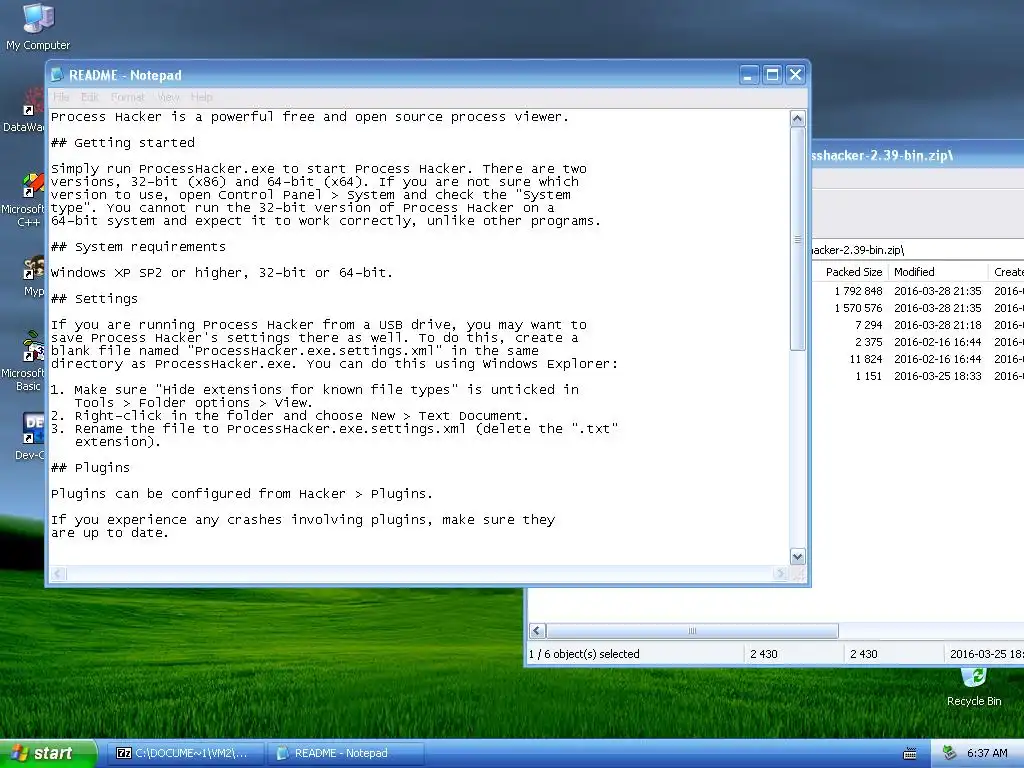Click the 7-Zip address path field

coord(918,249)
